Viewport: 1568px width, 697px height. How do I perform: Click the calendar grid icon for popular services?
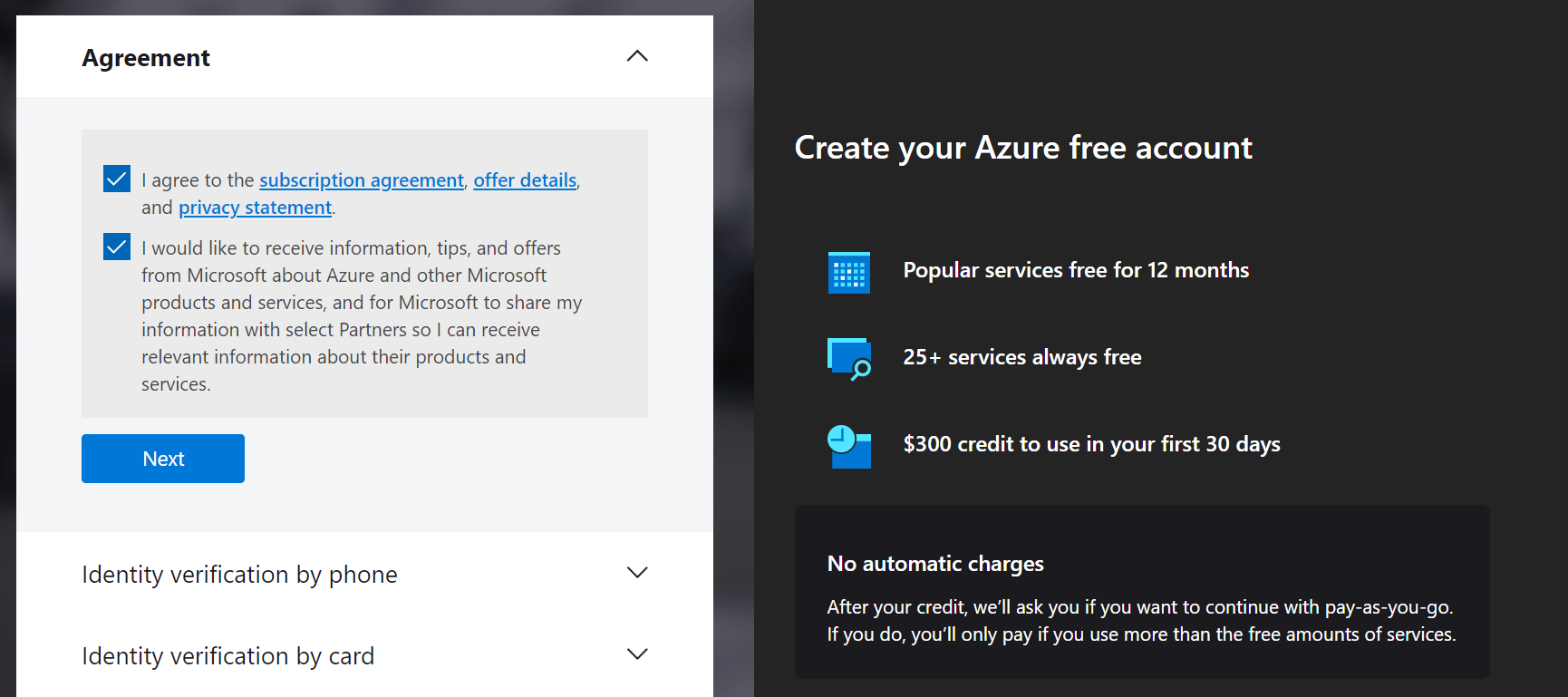point(849,273)
